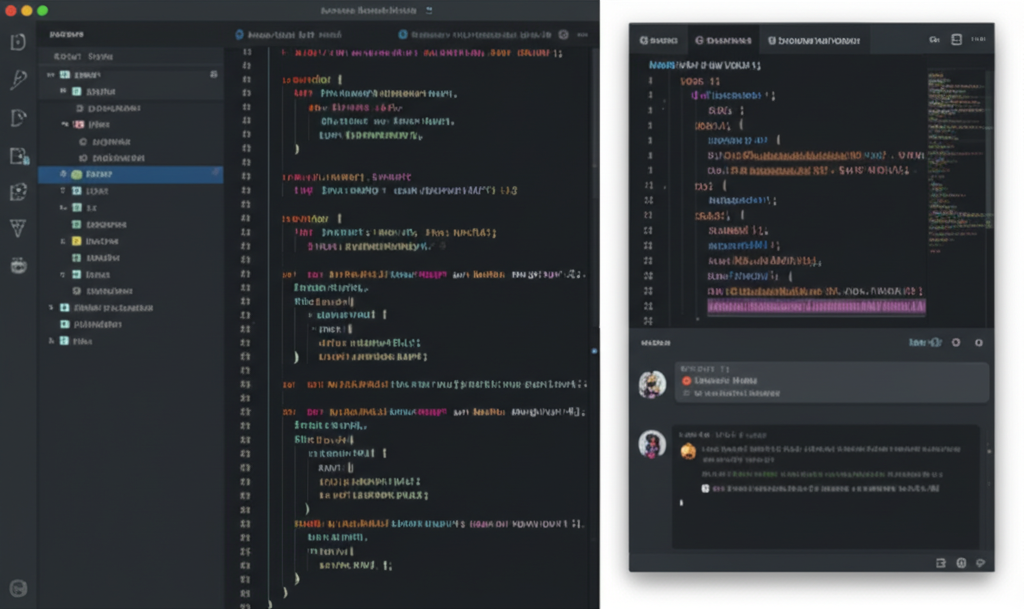1024x609 pixels.
Task: Click the emoji reaction on the second chat message
Action: tap(689, 450)
